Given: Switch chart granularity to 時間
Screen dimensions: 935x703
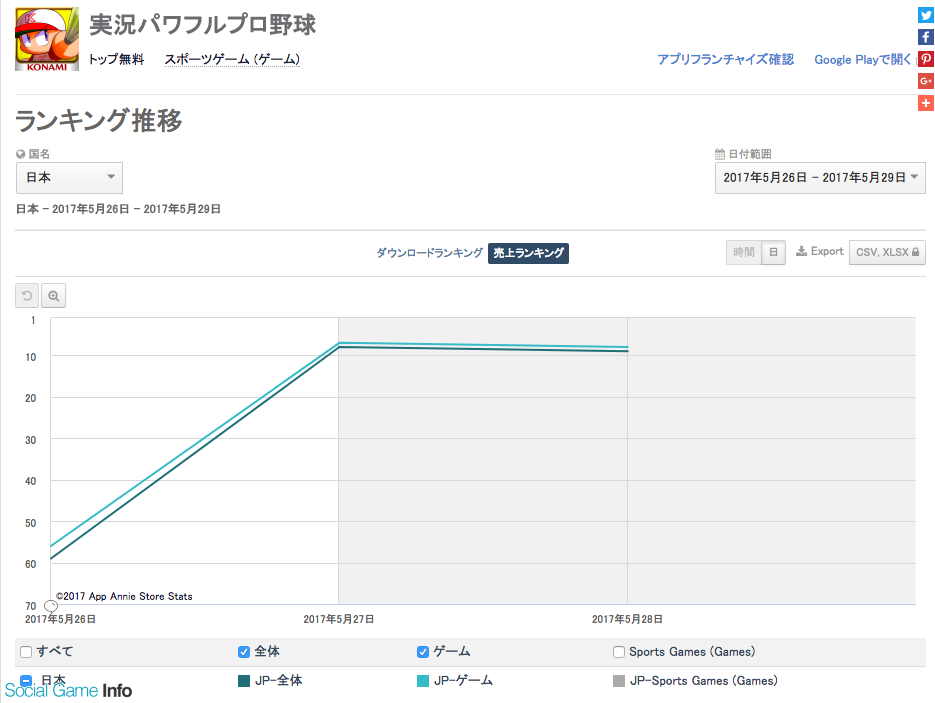Looking at the screenshot, I should [744, 252].
